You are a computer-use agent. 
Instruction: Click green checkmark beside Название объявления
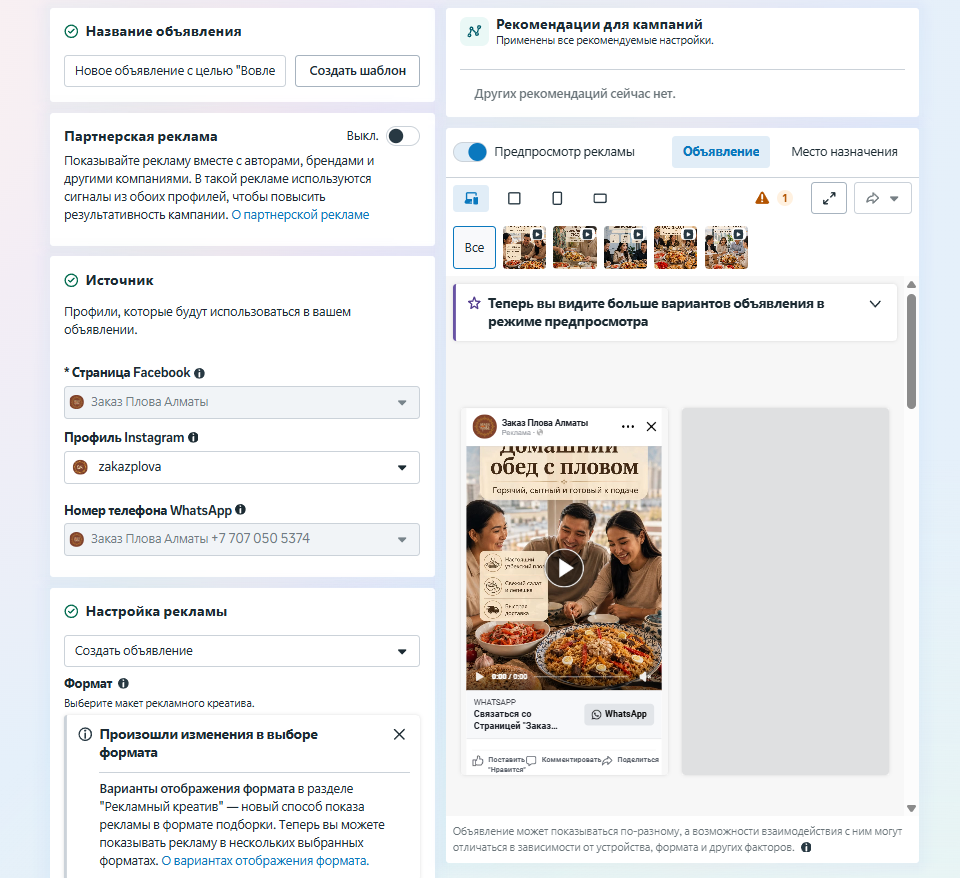(72, 31)
